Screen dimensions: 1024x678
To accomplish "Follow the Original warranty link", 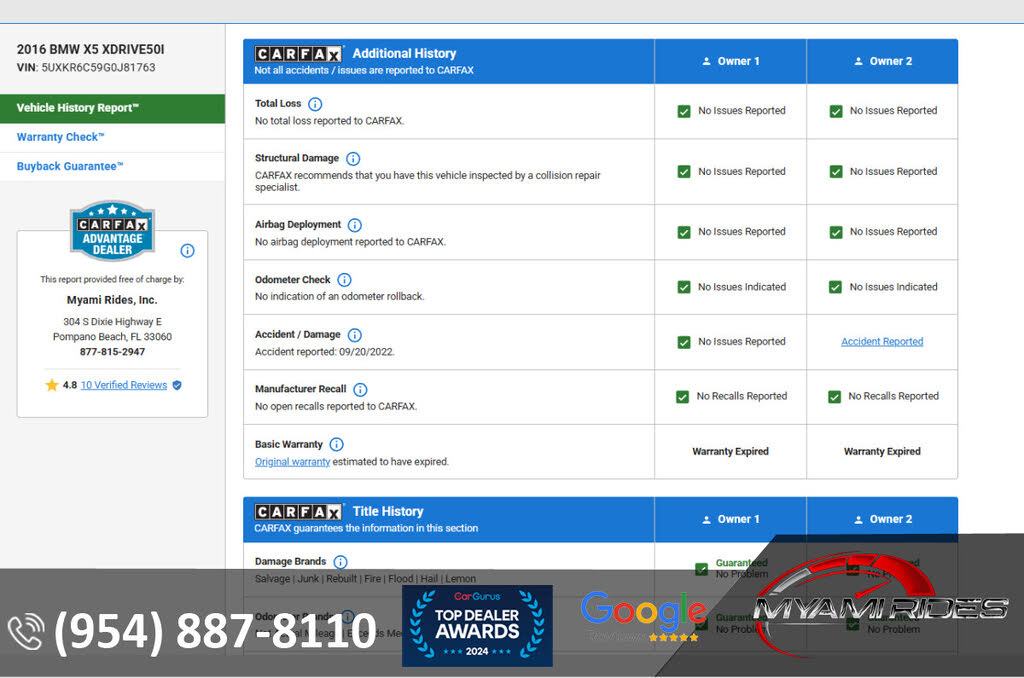I will pos(292,462).
